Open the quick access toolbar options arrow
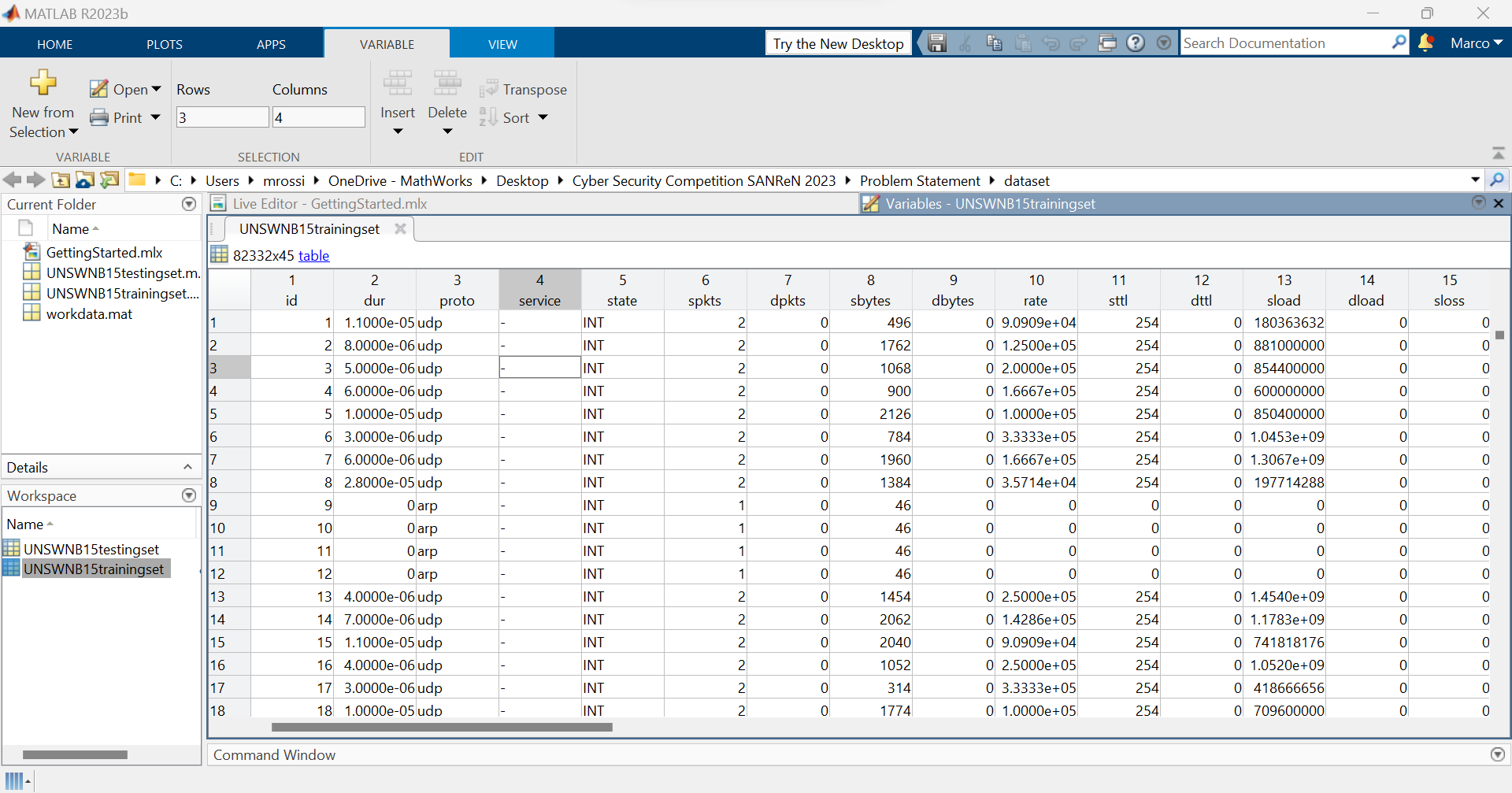The image size is (1512, 793). click(x=1164, y=43)
